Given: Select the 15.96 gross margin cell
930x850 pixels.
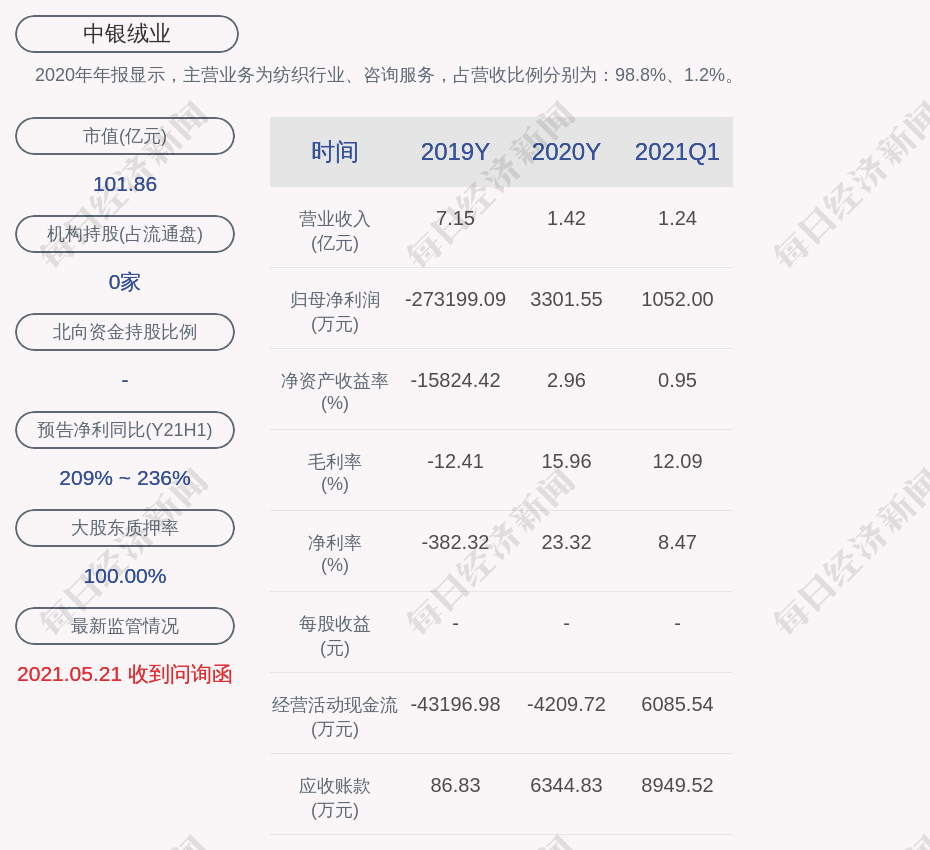Looking at the screenshot, I should pyautogui.click(x=566, y=461).
